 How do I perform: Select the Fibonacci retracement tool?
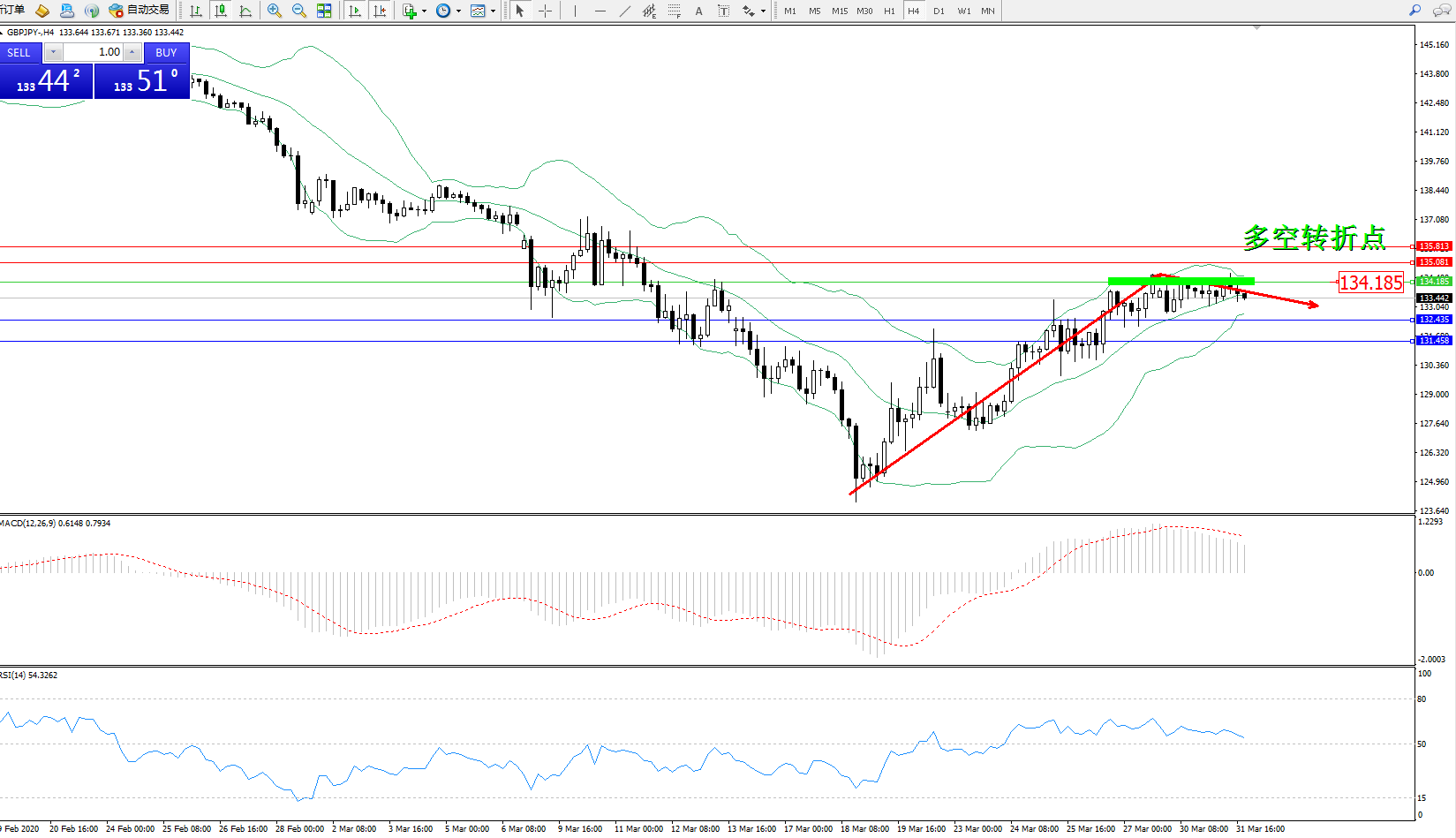click(x=675, y=11)
